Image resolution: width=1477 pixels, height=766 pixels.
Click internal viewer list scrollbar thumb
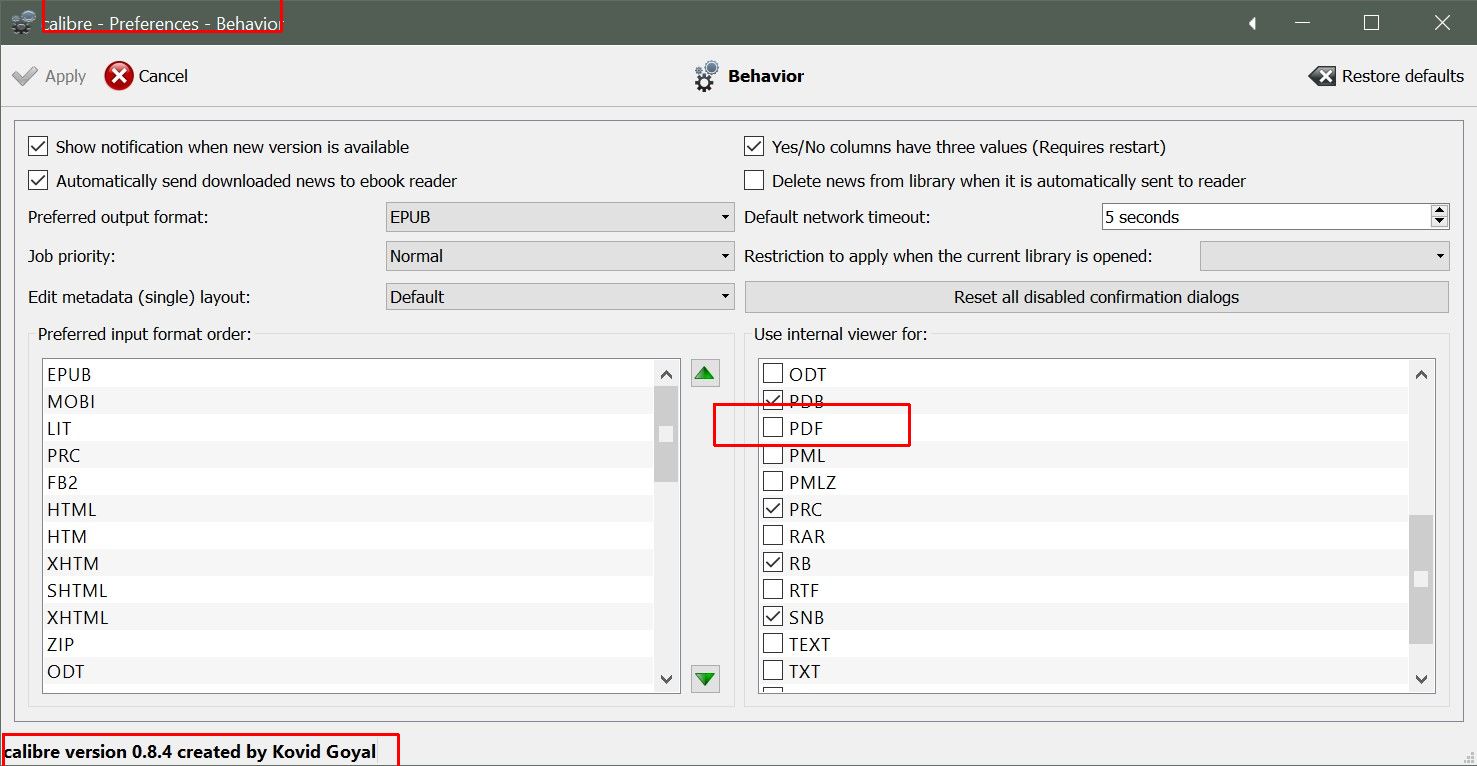coord(1421,579)
